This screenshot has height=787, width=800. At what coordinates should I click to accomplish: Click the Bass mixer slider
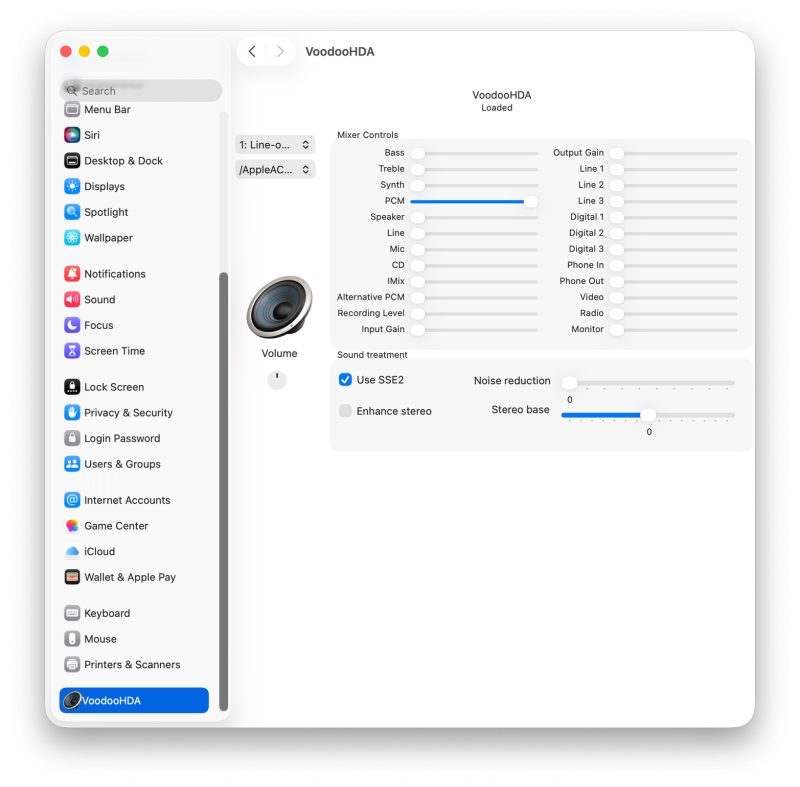tap(474, 153)
